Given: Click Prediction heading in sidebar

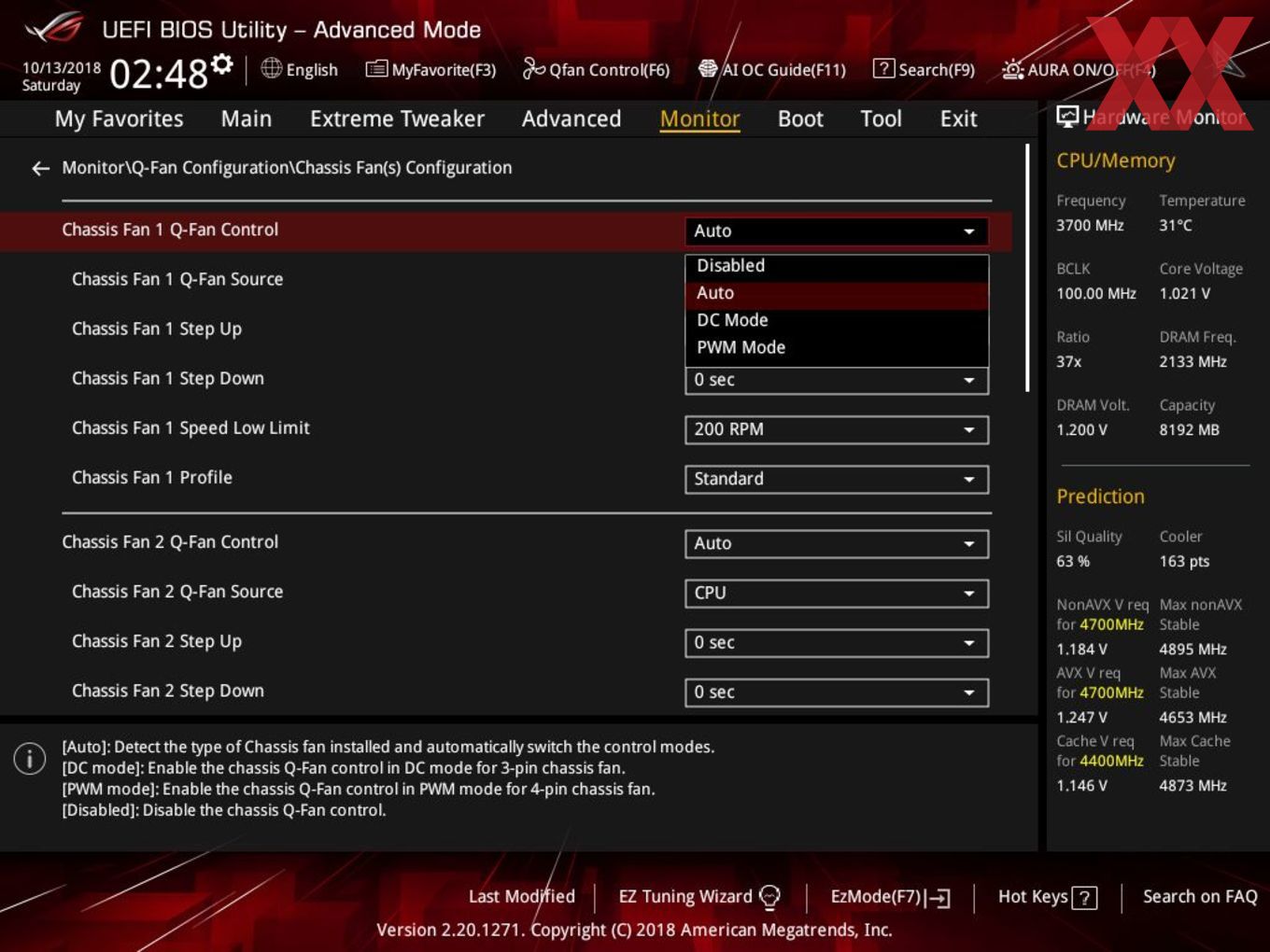Looking at the screenshot, I should (x=1100, y=497).
